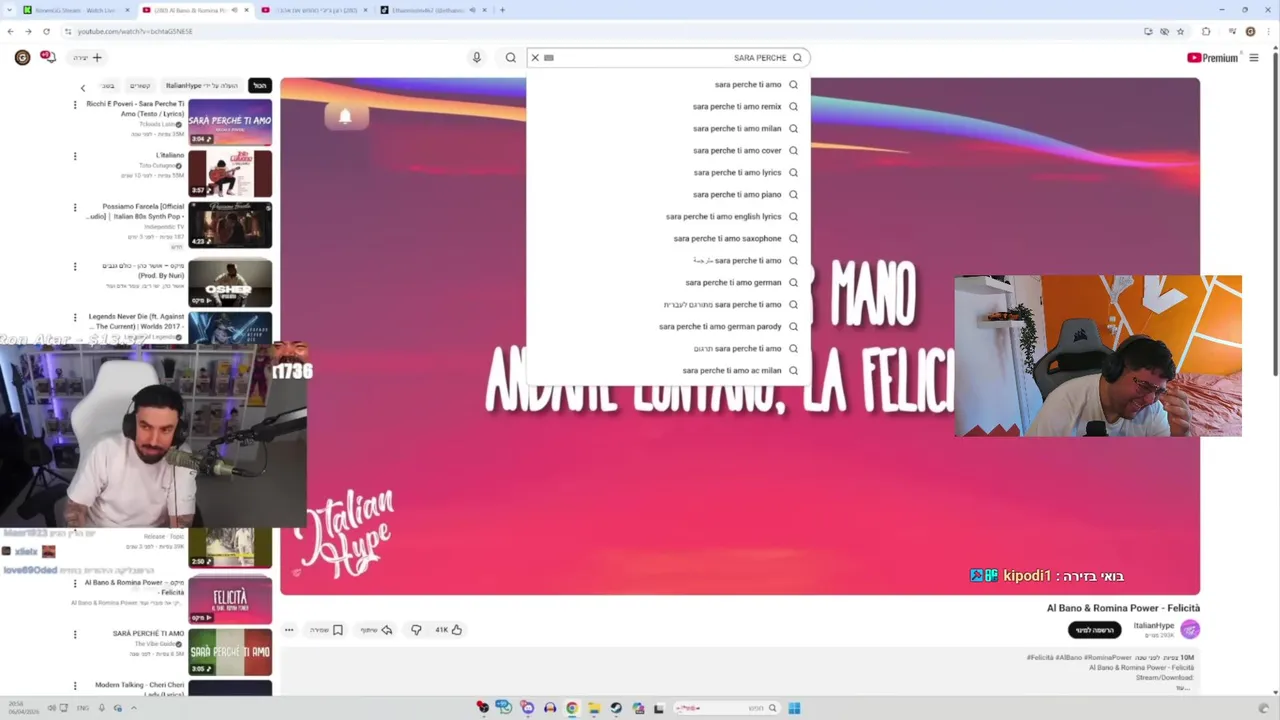Go to YouTube Premium home logo
The width and height of the screenshot is (1280, 720).
click(1212, 58)
